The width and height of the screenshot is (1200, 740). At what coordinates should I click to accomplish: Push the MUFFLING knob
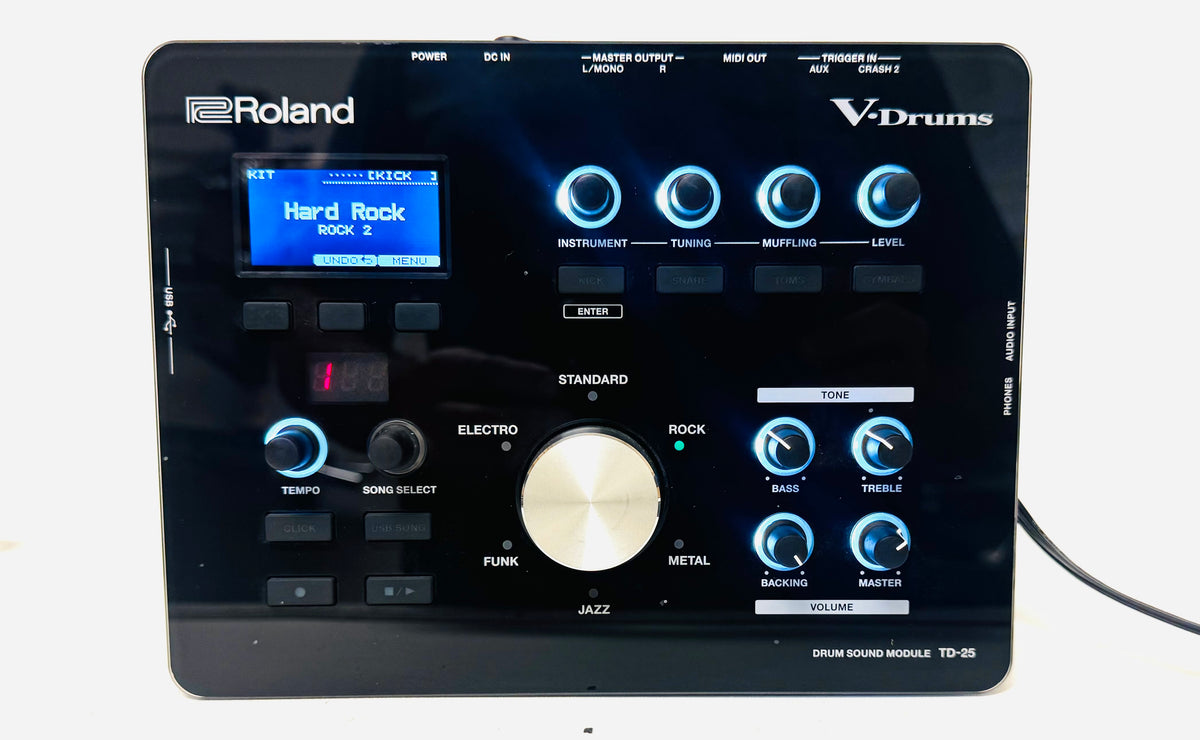[789, 196]
